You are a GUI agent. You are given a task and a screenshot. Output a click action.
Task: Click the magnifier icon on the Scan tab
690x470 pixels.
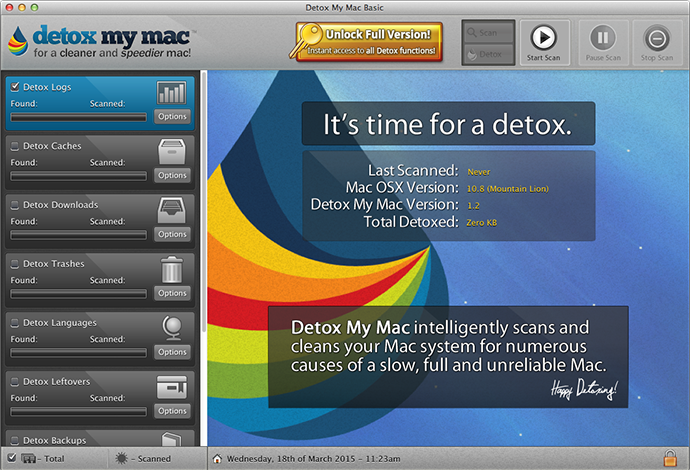pyautogui.click(x=472, y=33)
